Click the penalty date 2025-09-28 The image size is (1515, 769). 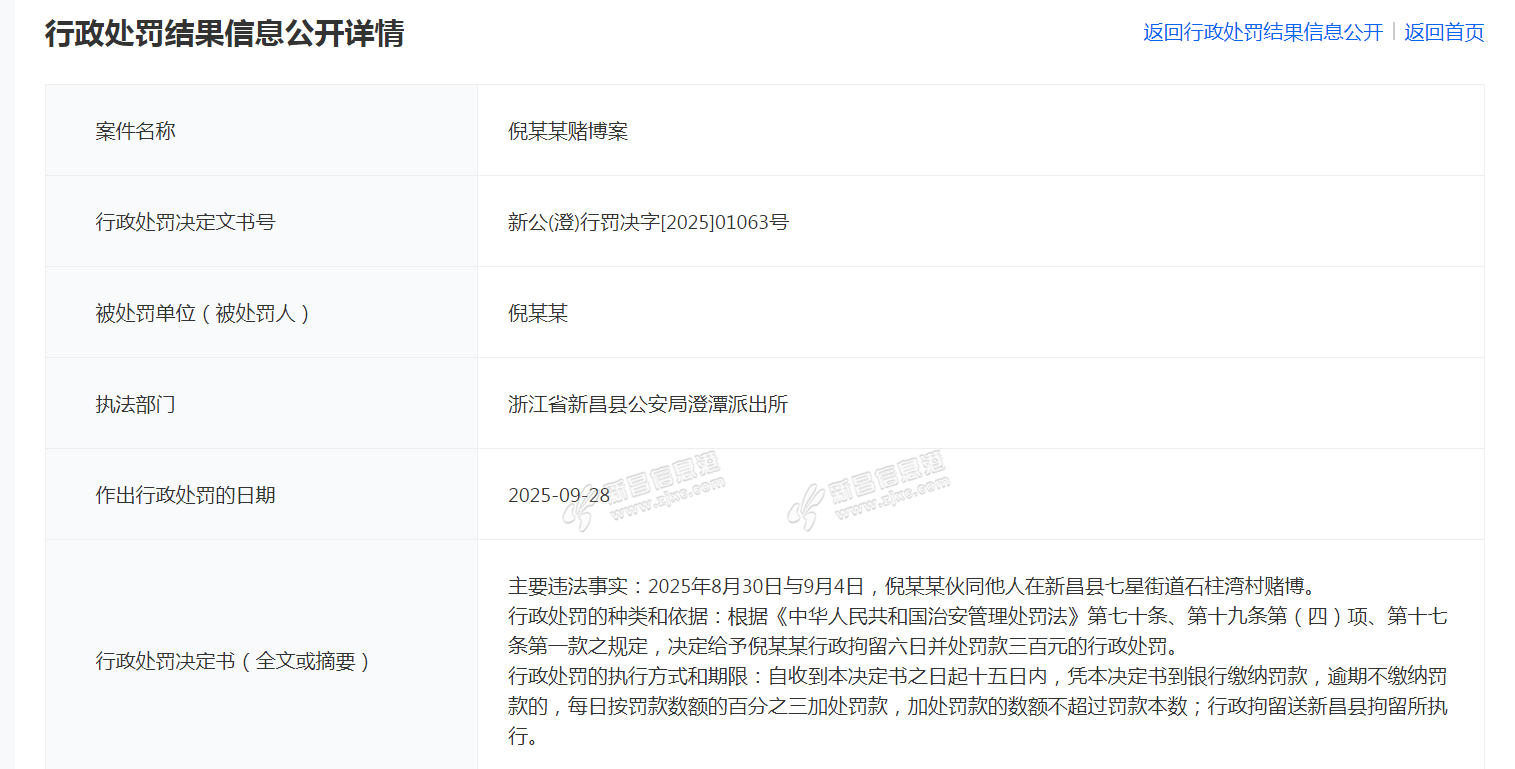pos(558,495)
